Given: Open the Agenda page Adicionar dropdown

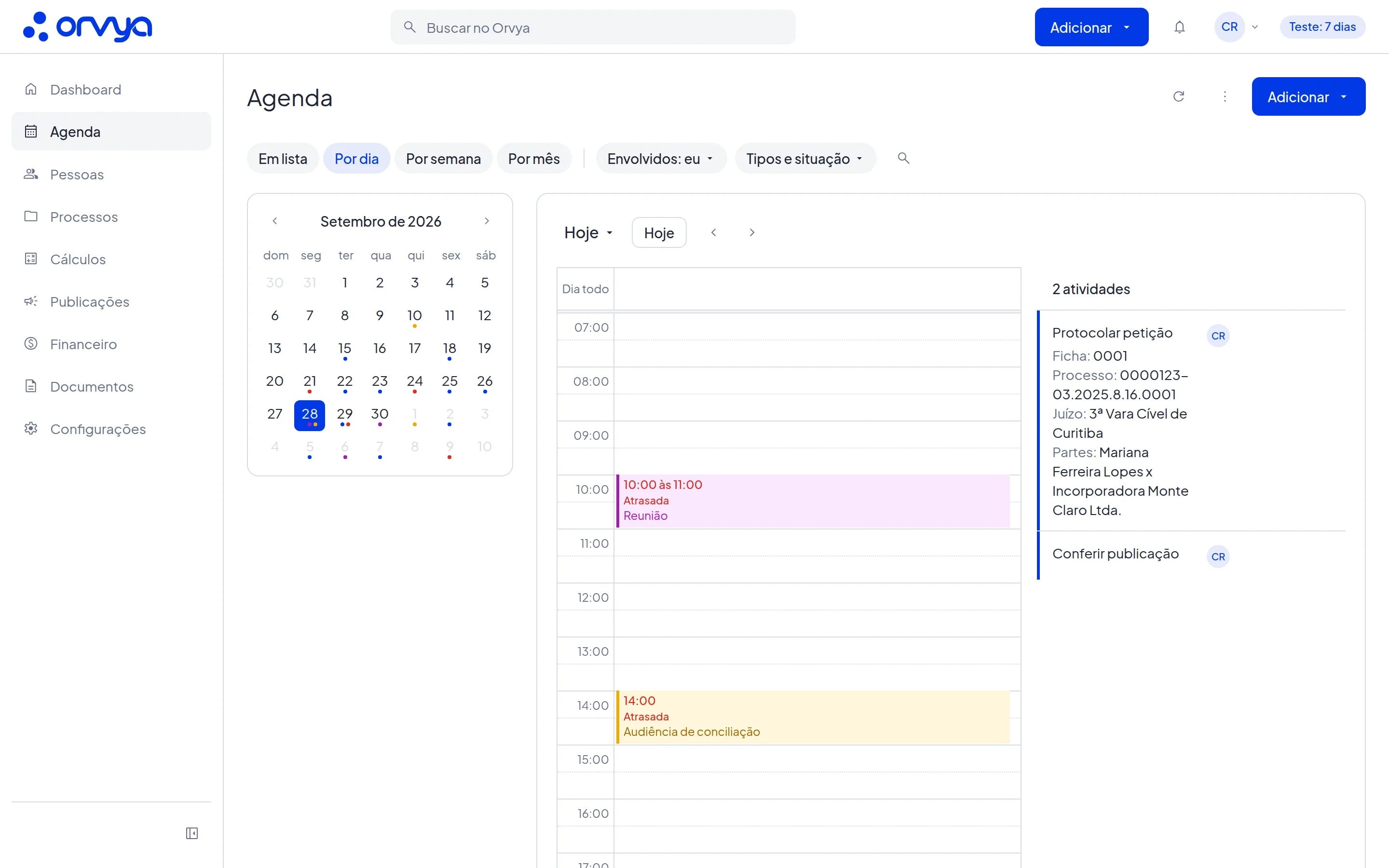Looking at the screenshot, I should (x=1308, y=96).
